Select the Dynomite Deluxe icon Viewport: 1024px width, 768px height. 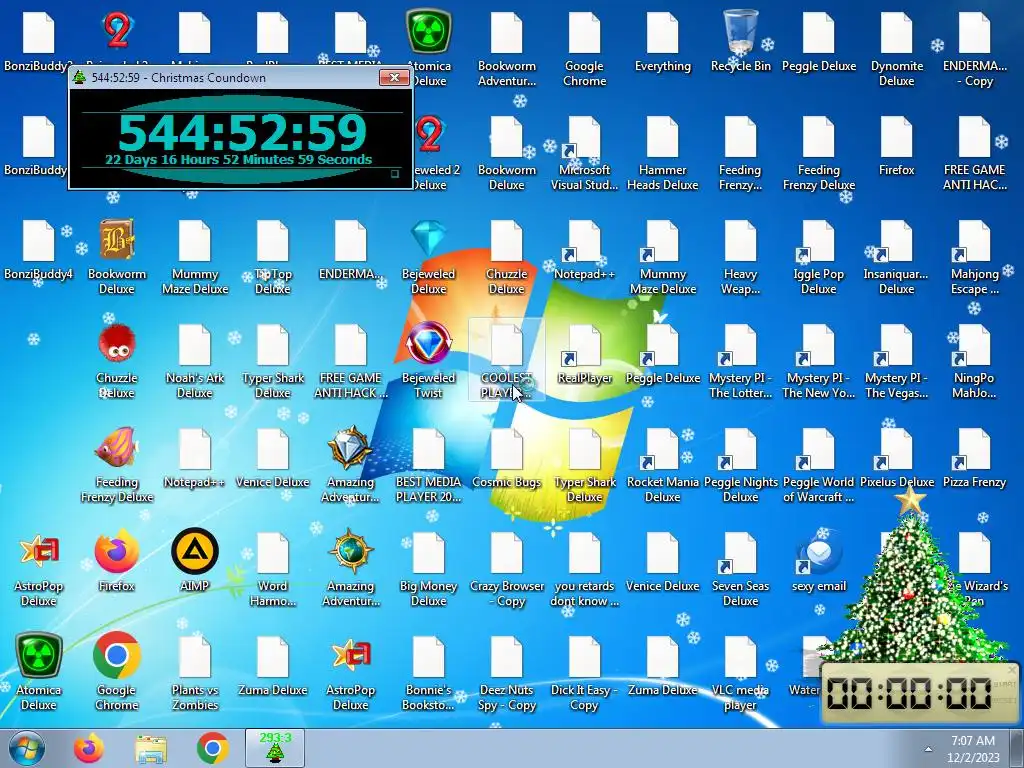(897, 50)
